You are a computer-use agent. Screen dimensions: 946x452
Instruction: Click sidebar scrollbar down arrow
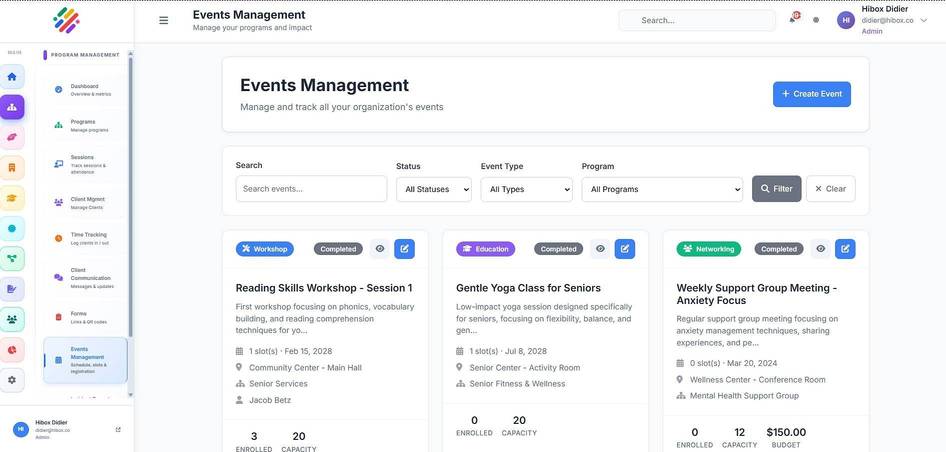(130, 395)
